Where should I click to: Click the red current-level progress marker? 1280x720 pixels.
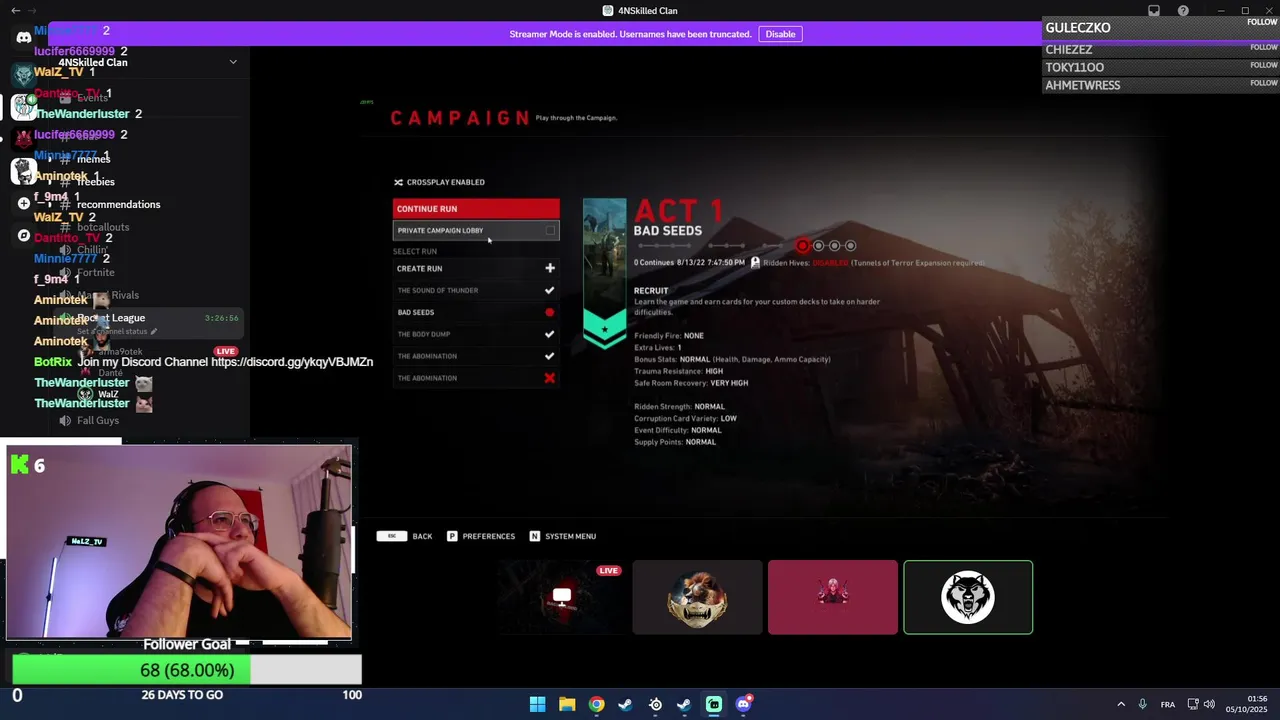pos(802,246)
